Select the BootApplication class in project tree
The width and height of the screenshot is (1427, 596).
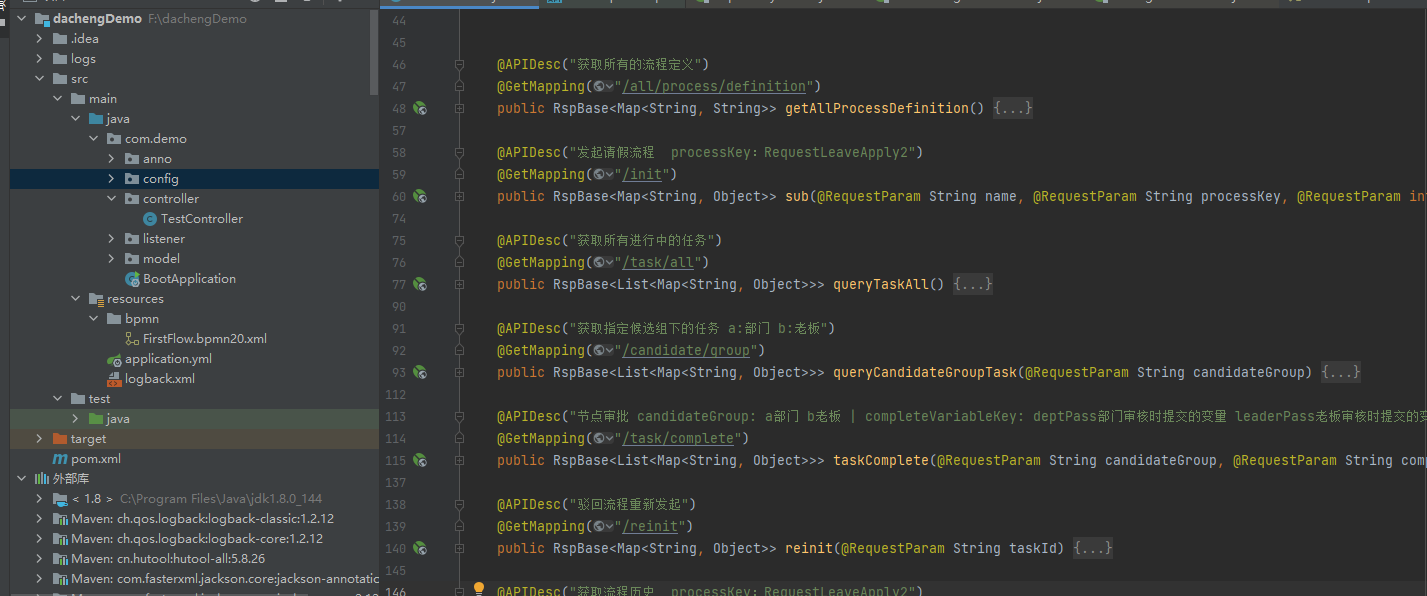point(189,279)
